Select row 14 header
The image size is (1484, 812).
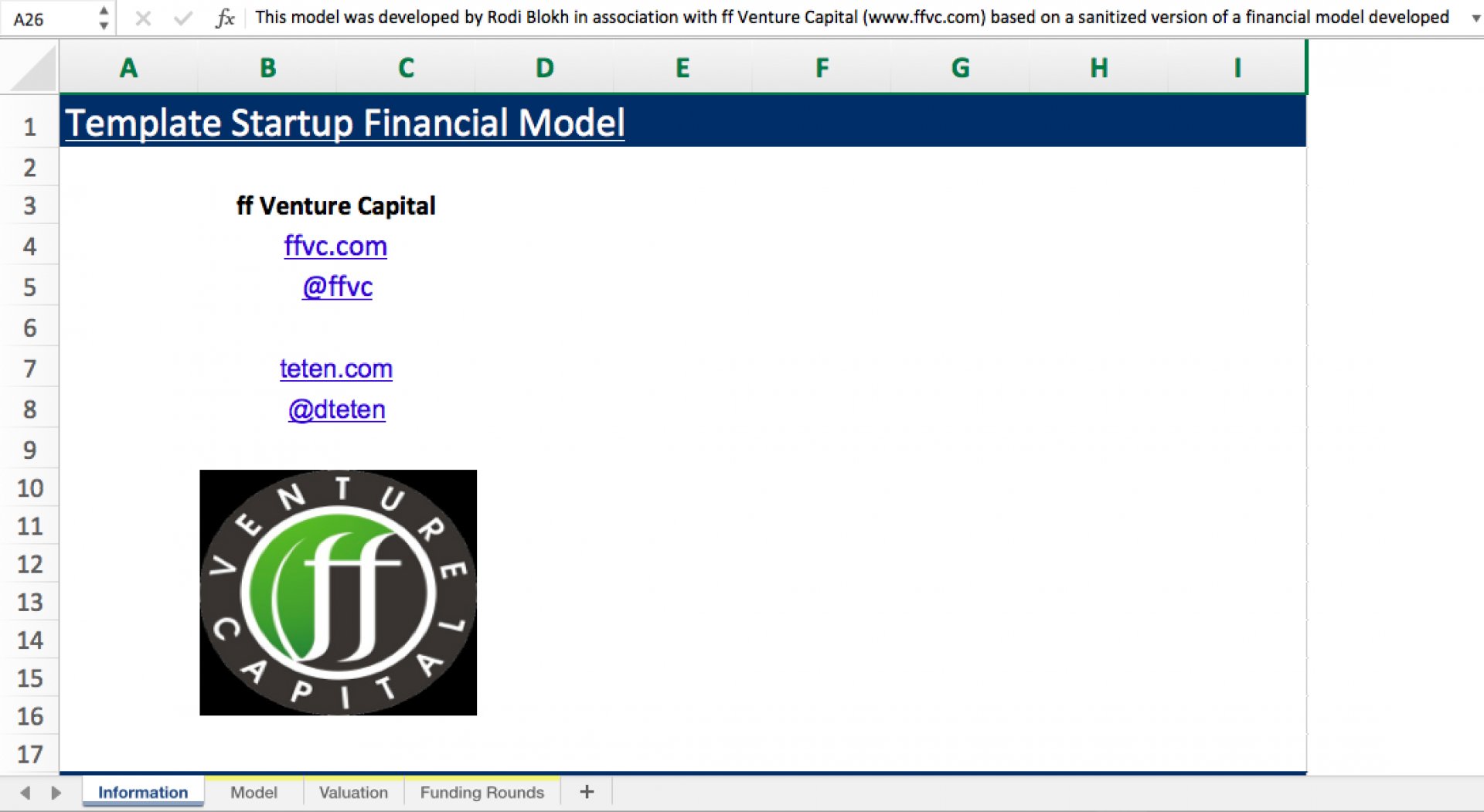pyautogui.click(x=29, y=640)
